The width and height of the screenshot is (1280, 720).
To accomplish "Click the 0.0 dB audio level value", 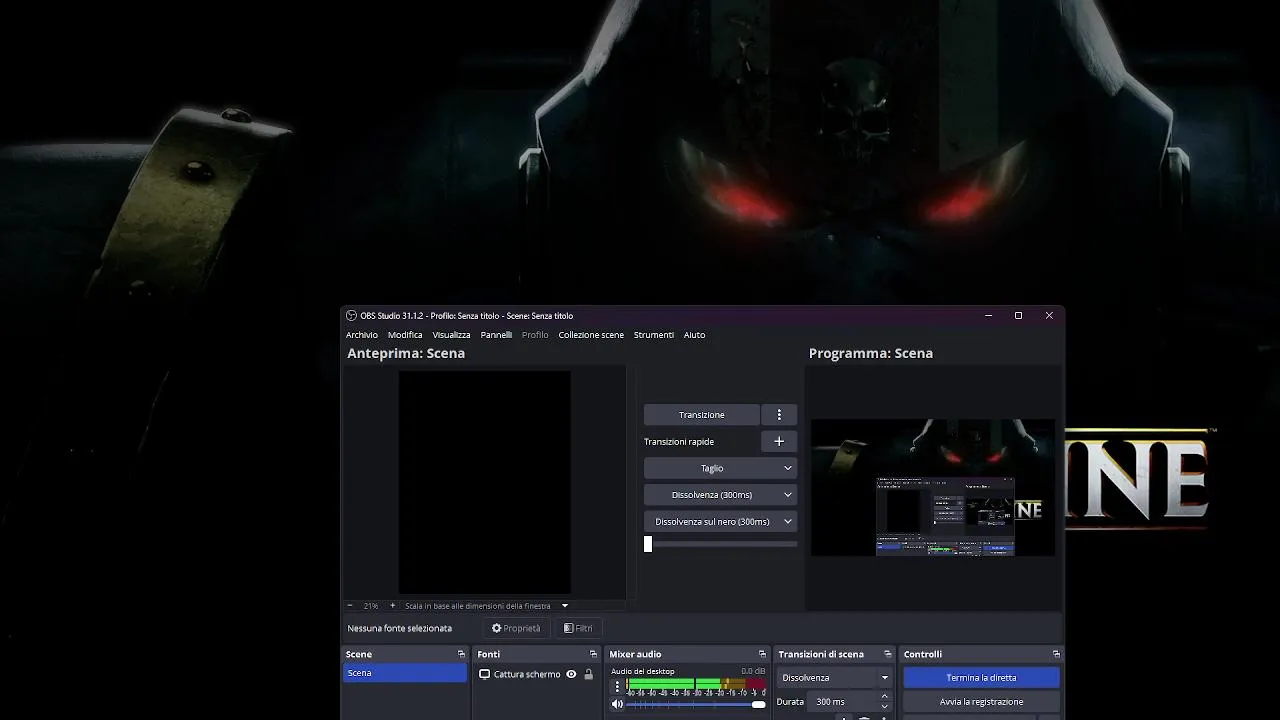I will point(753,671).
